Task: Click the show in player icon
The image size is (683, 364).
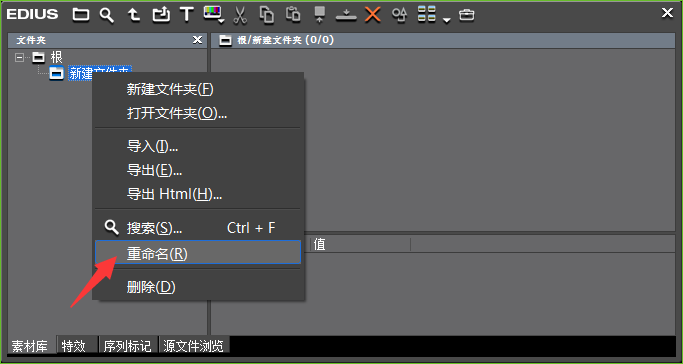Action: [320, 14]
